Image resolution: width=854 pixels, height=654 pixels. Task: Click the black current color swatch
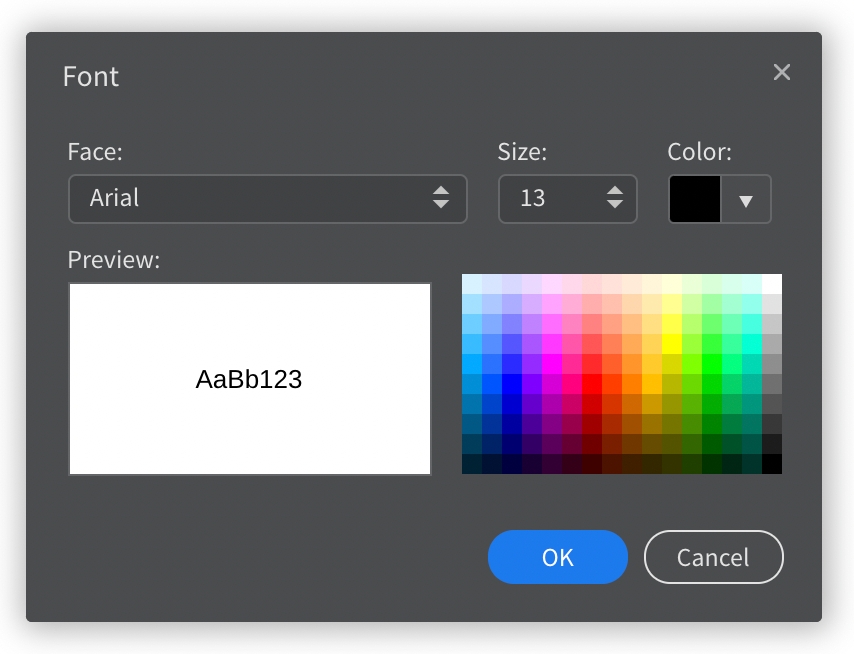tap(695, 199)
